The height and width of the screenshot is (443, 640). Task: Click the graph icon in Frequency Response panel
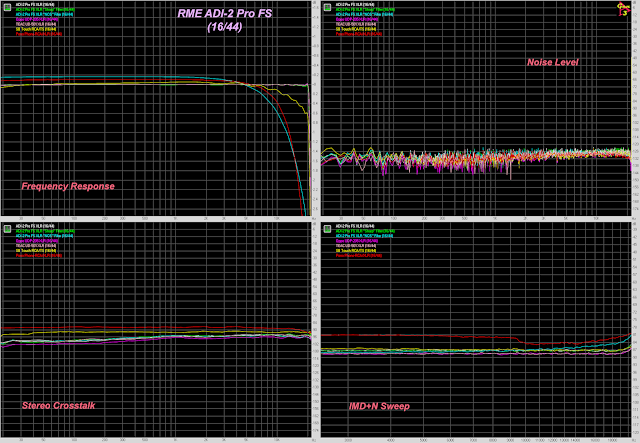(7, 7)
